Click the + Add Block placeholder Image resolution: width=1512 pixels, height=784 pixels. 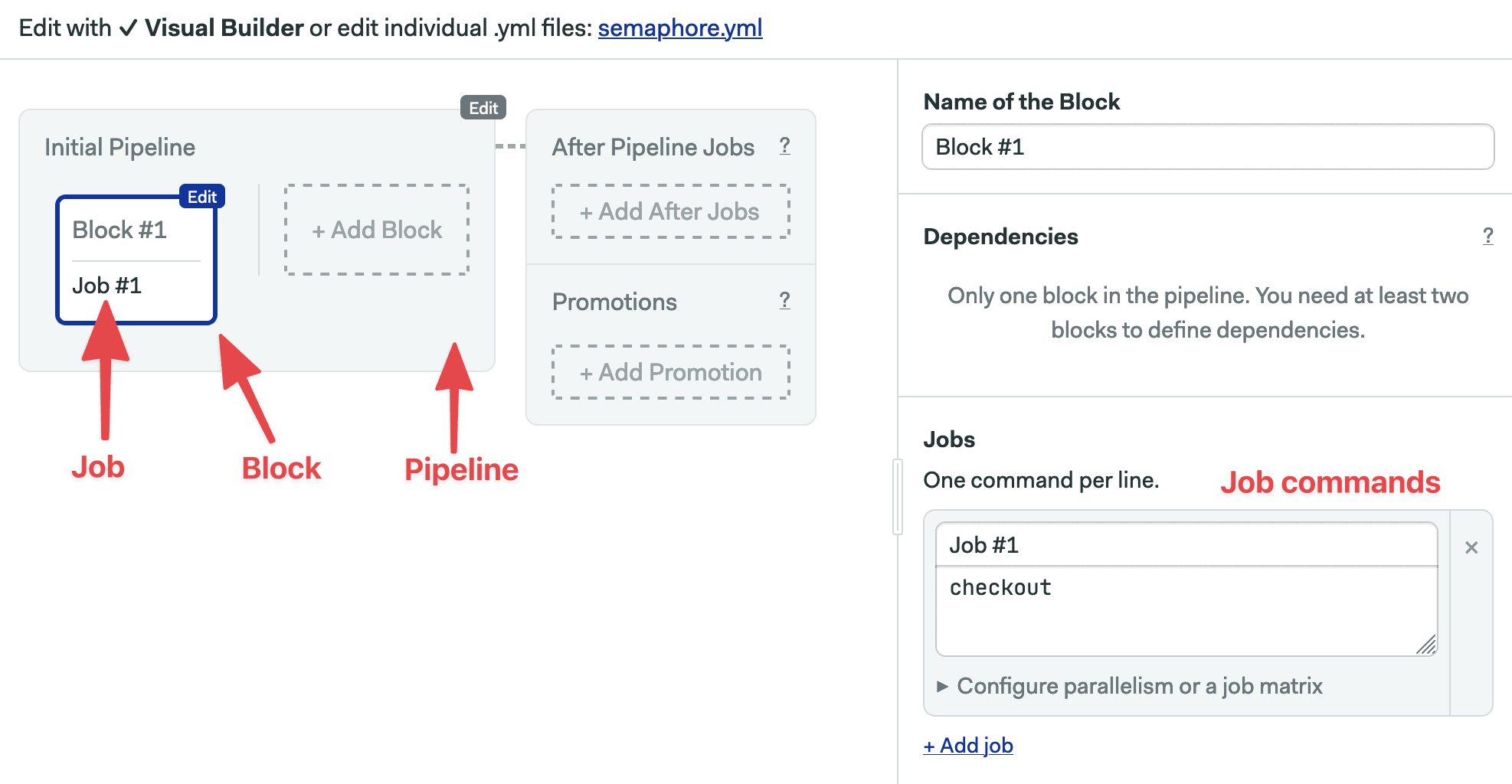pyautogui.click(x=377, y=229)
